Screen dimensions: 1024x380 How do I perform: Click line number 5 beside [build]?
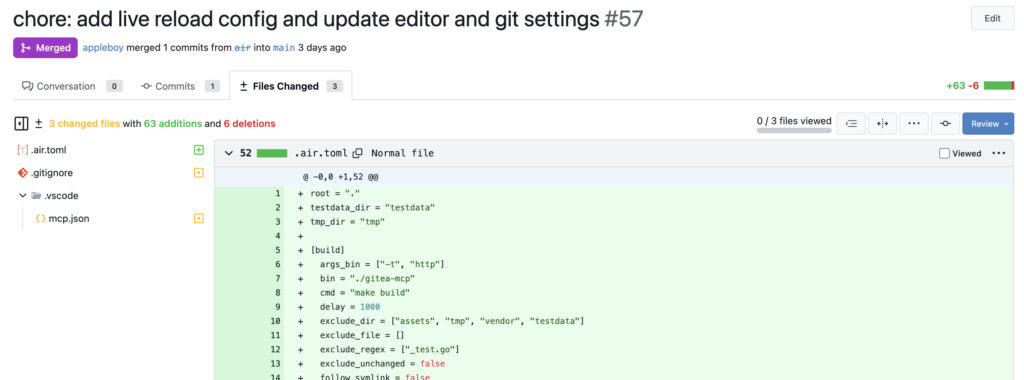coord(278,250)
